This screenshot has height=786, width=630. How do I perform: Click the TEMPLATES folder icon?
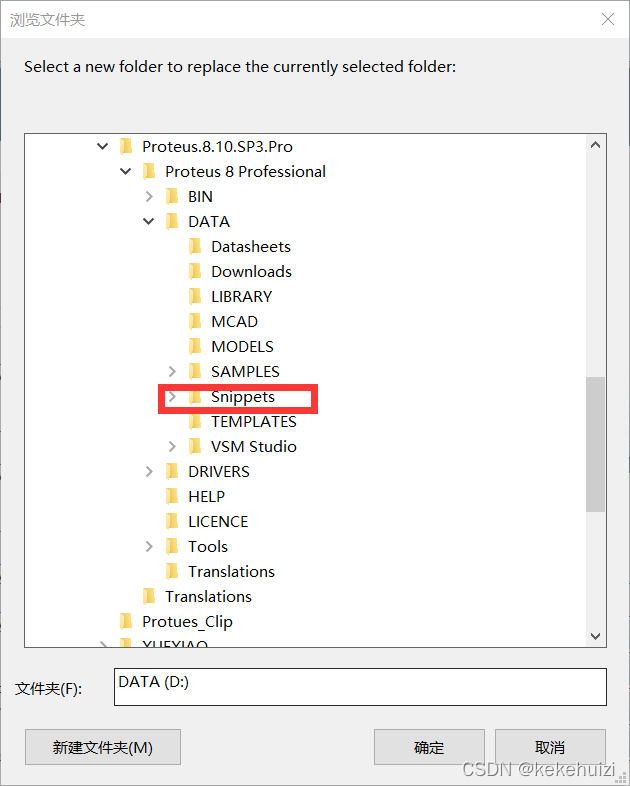point(195,422)
